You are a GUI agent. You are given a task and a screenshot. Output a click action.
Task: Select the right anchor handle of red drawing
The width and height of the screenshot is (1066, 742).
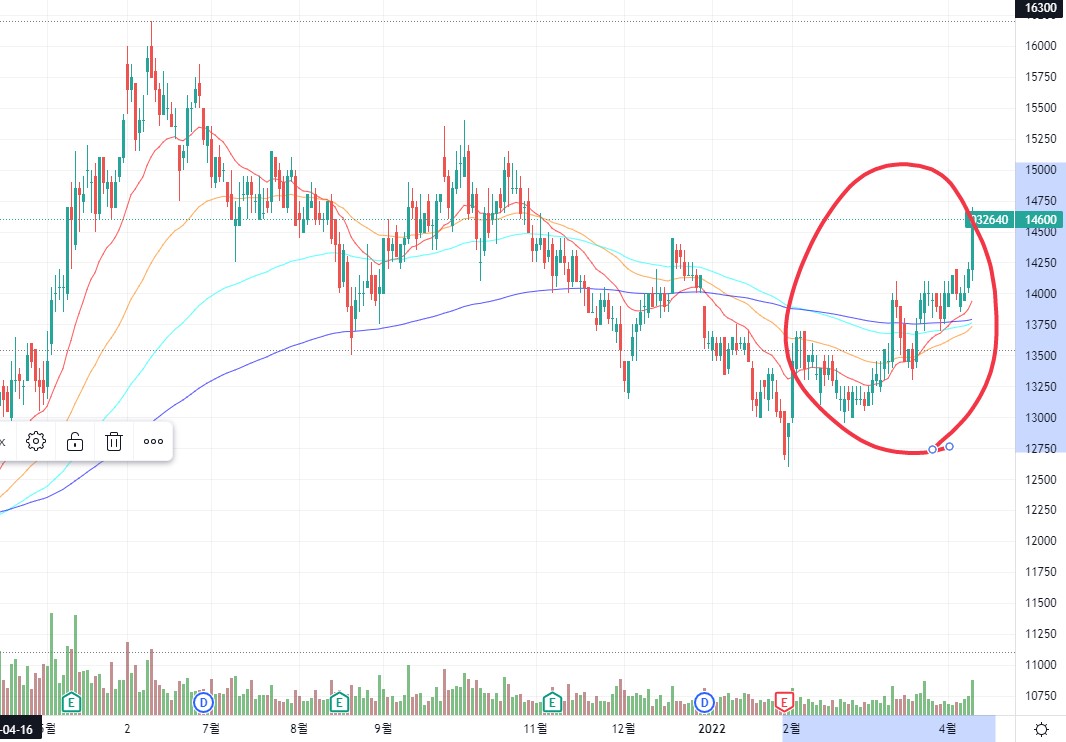point(950,447)
